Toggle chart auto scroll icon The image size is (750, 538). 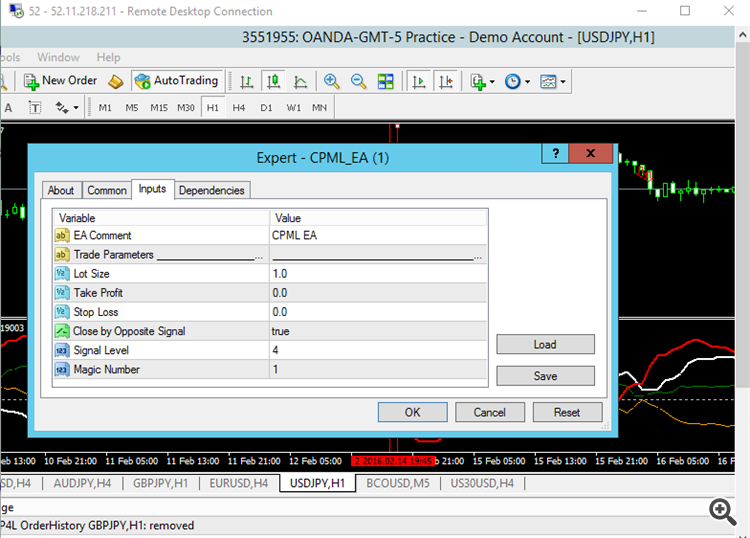(x=419, y=82)
